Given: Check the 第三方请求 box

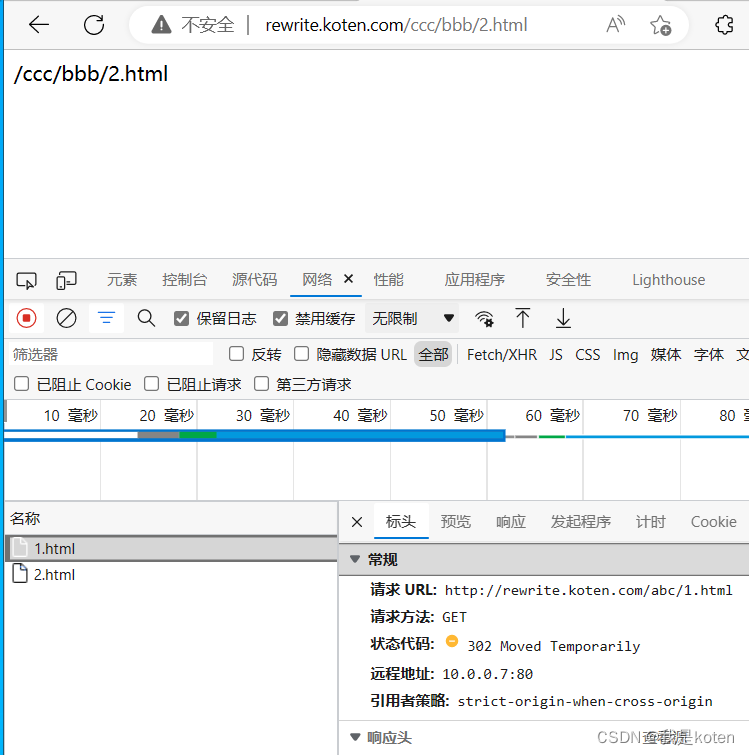Looking at the screenshot, I should tap(261, 384).
